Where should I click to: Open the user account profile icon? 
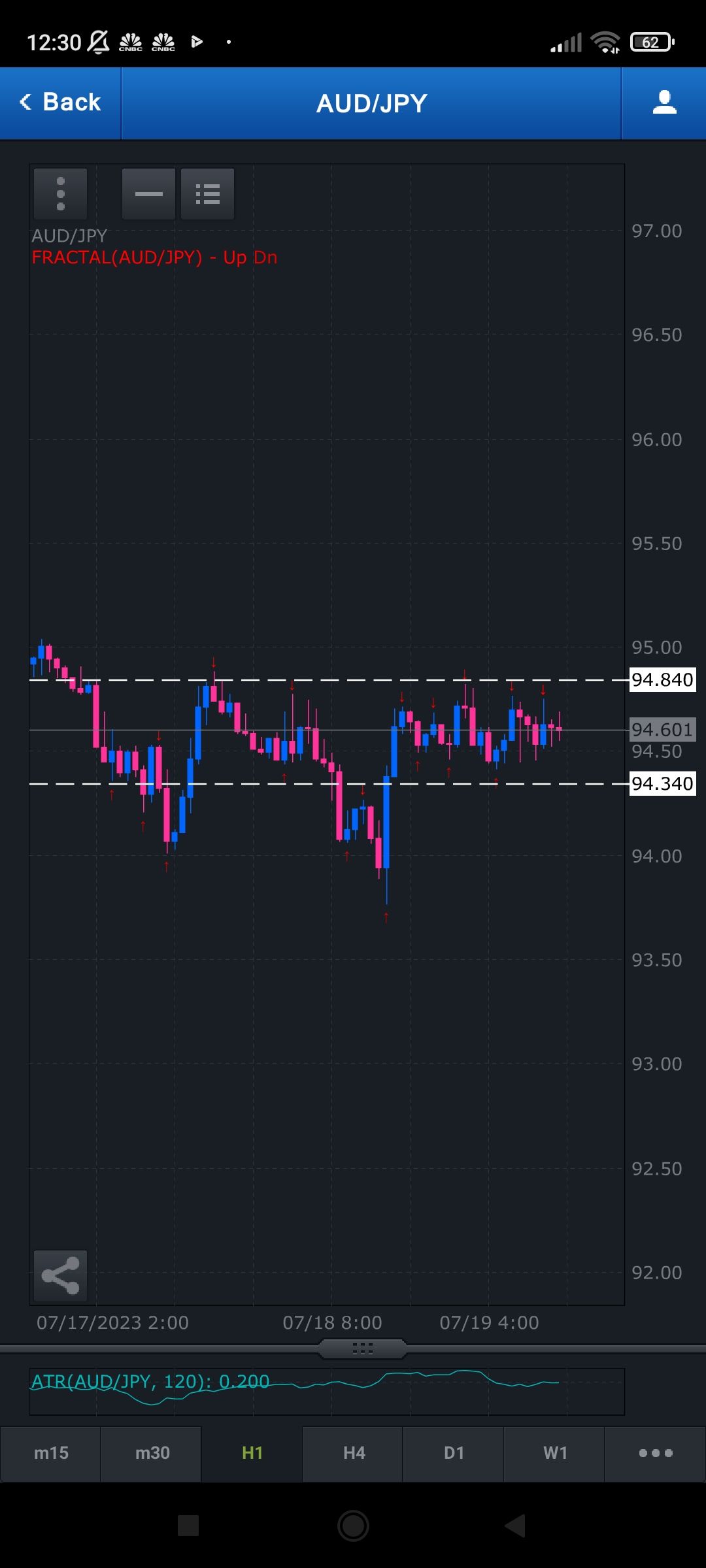[x=664, y=103]
